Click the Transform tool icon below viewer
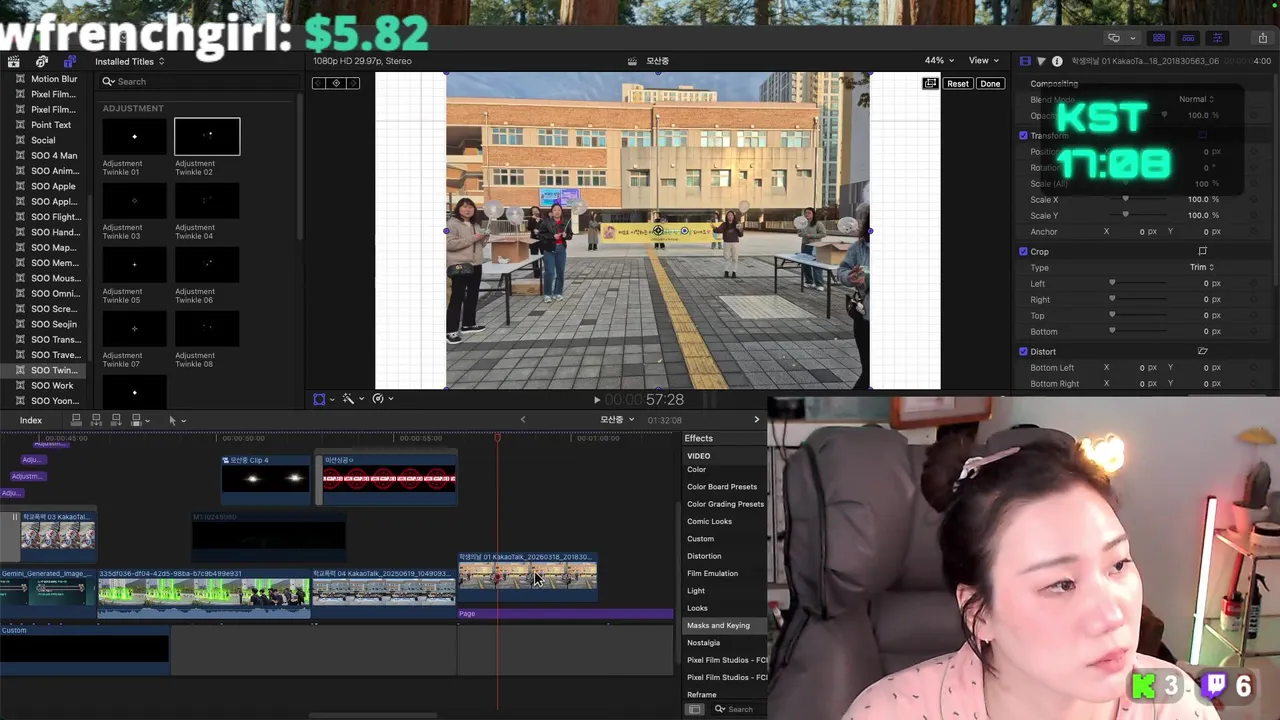This screenshot has width=1280, height=720. pyautogui.click(x=319, y=399)
